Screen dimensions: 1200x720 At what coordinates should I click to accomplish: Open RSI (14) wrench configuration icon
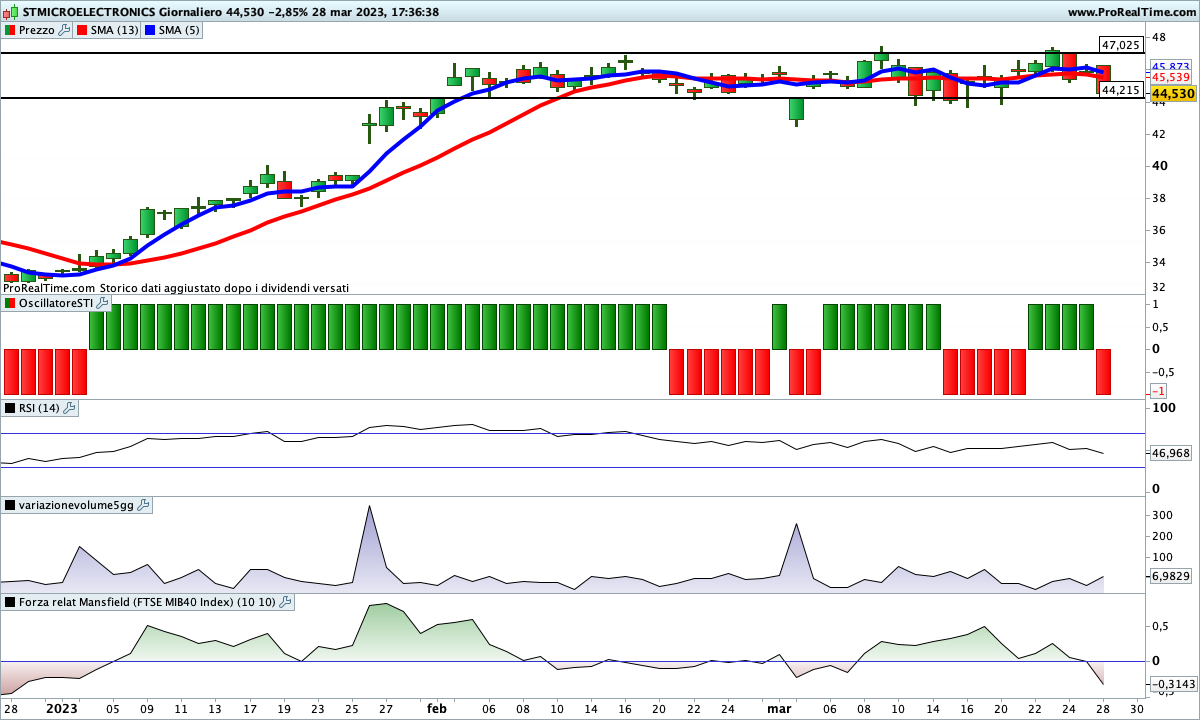[70, 408]
